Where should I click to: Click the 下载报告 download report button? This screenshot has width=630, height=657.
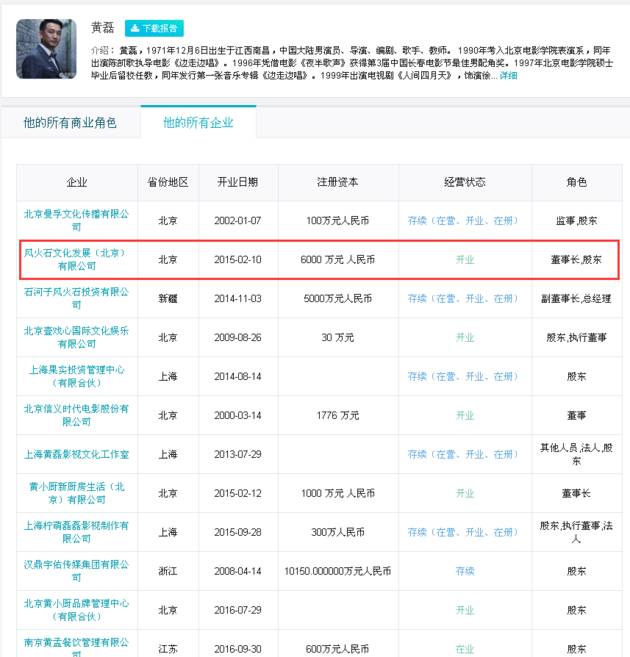pyautogui.click(x=154, y=28)
